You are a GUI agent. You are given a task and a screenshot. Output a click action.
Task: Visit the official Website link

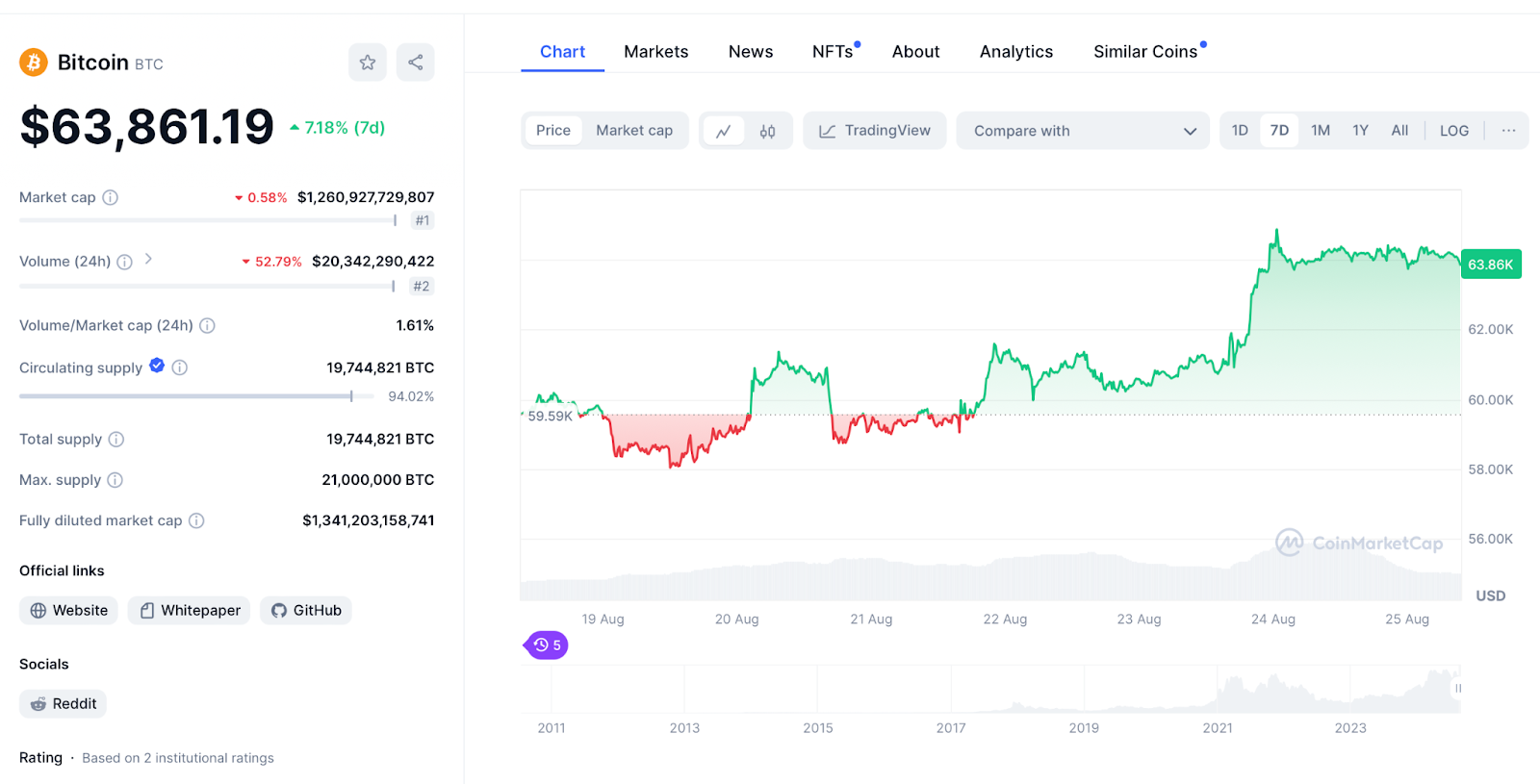pyautogui.click(x=68, y=611)
